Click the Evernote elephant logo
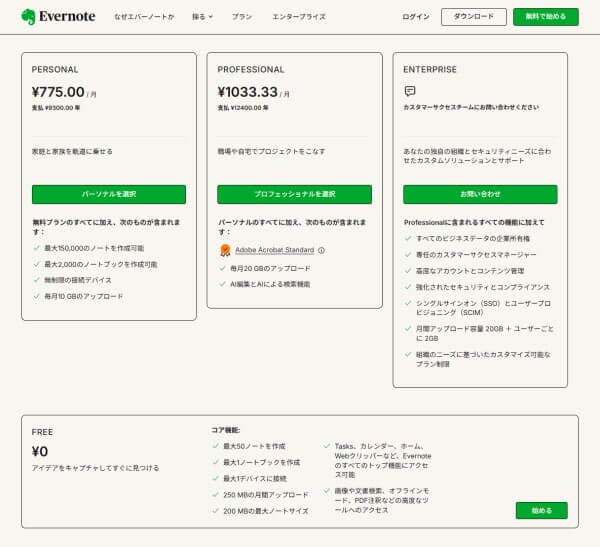This screenshot has height=547, width=600. coord(28,17)
